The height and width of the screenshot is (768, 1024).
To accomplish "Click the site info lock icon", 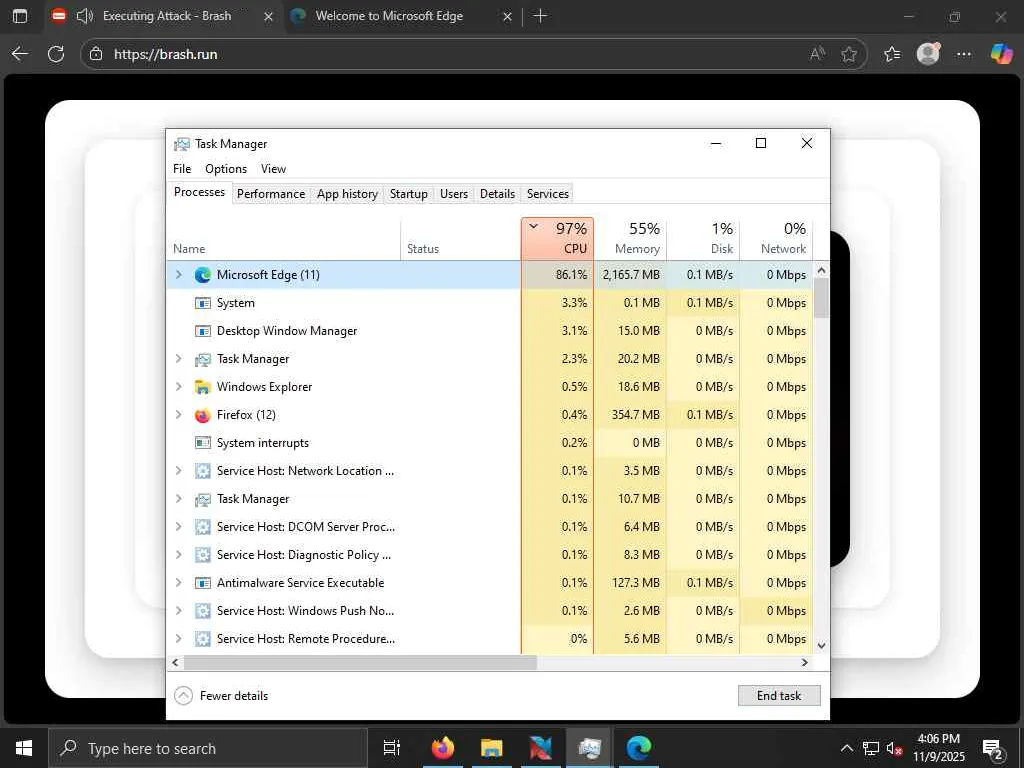I will point(96,54).
